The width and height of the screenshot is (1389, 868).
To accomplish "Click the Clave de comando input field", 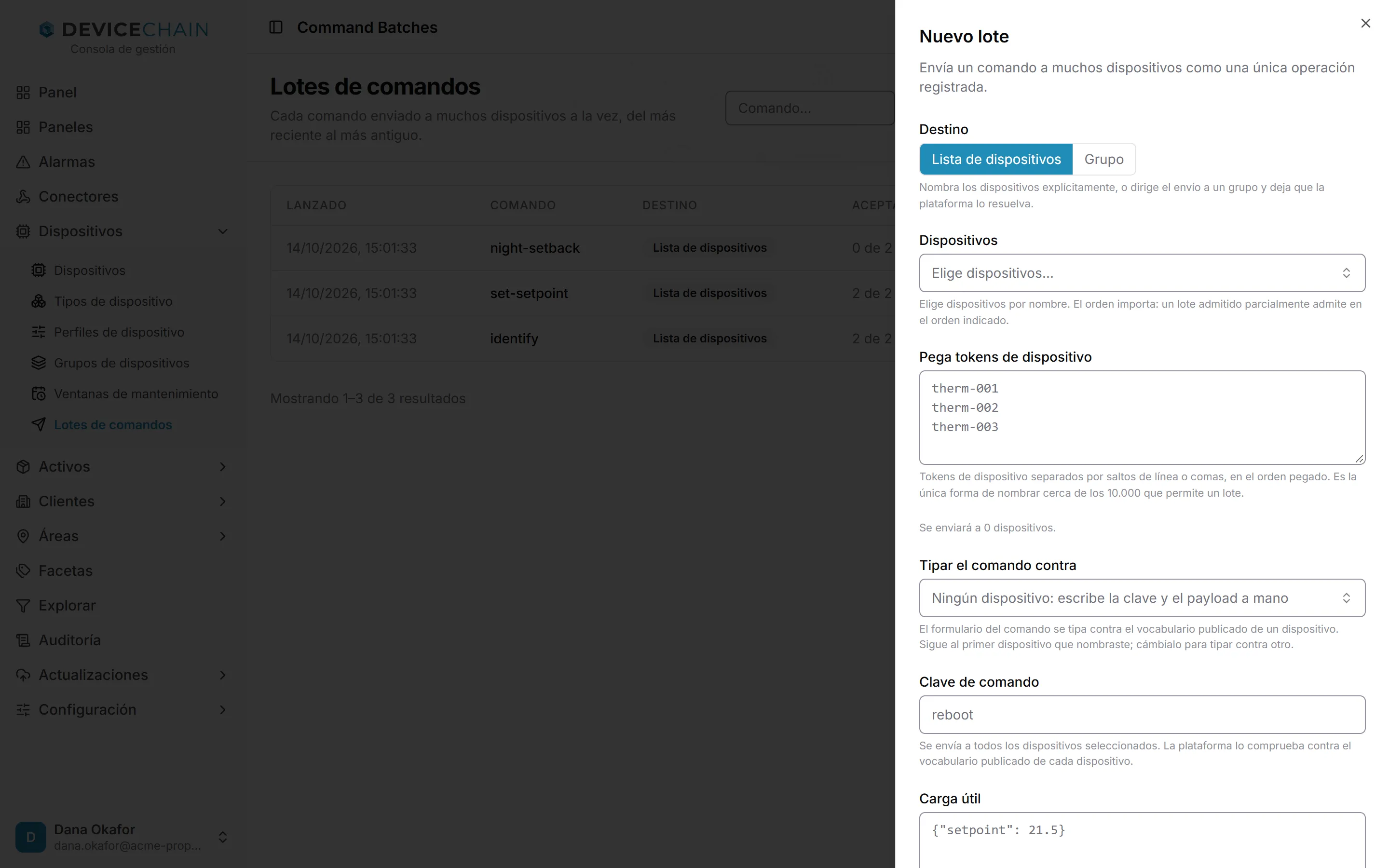I will pos(1142,715).
